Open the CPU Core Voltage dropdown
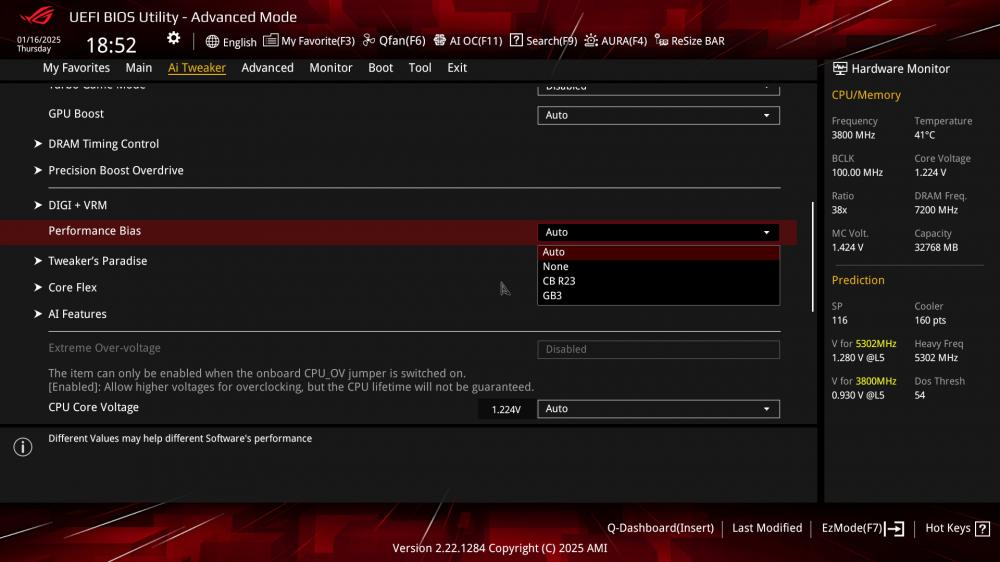Image resolution: width=1000 pixels, height=562 pixels. pos(658,409)
